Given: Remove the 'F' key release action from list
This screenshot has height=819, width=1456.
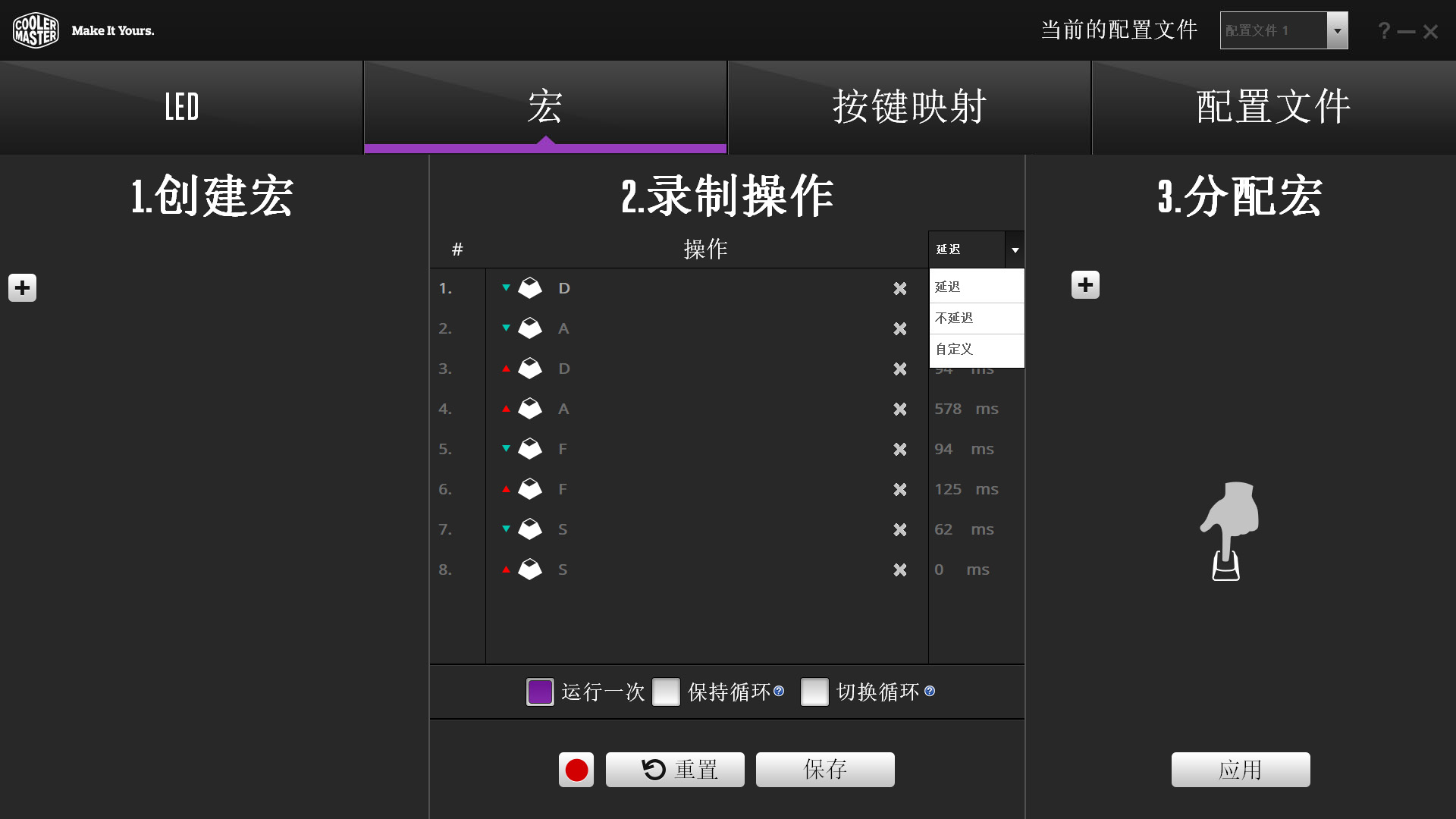Looking at the screenshot, I should tap(900, 490).
